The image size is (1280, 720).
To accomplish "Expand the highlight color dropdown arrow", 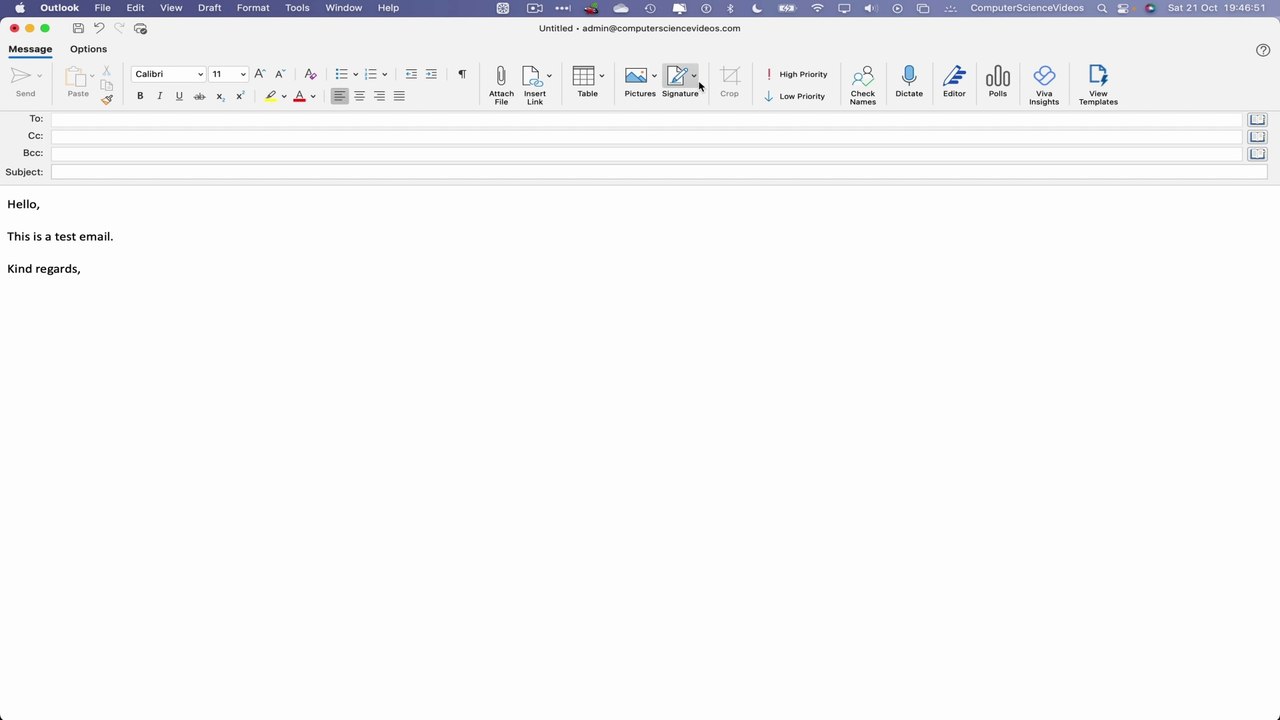I will 284,97.
